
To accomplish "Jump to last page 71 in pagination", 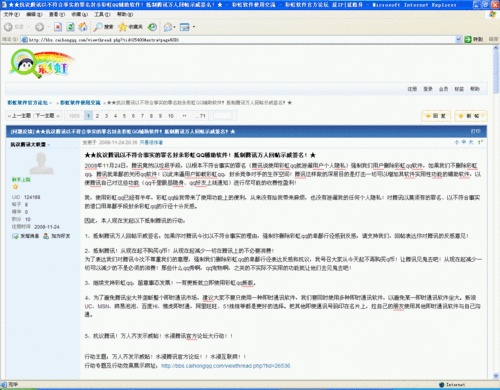I will point(201,116).
